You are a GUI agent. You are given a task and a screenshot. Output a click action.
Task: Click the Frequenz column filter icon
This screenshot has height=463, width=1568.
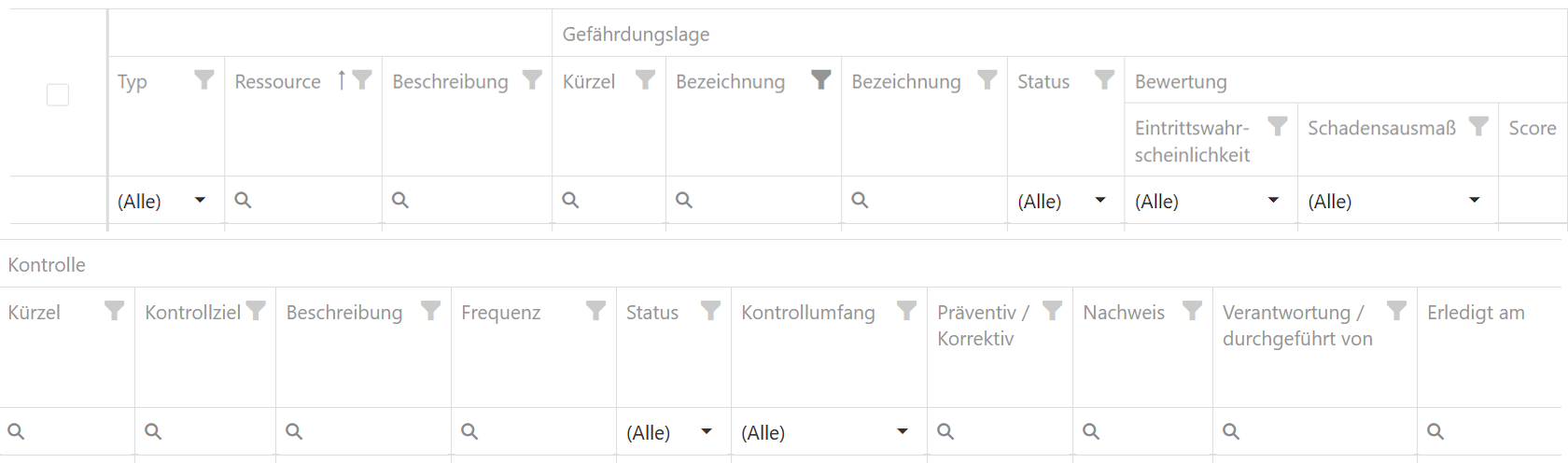click(x=595, y=311)
